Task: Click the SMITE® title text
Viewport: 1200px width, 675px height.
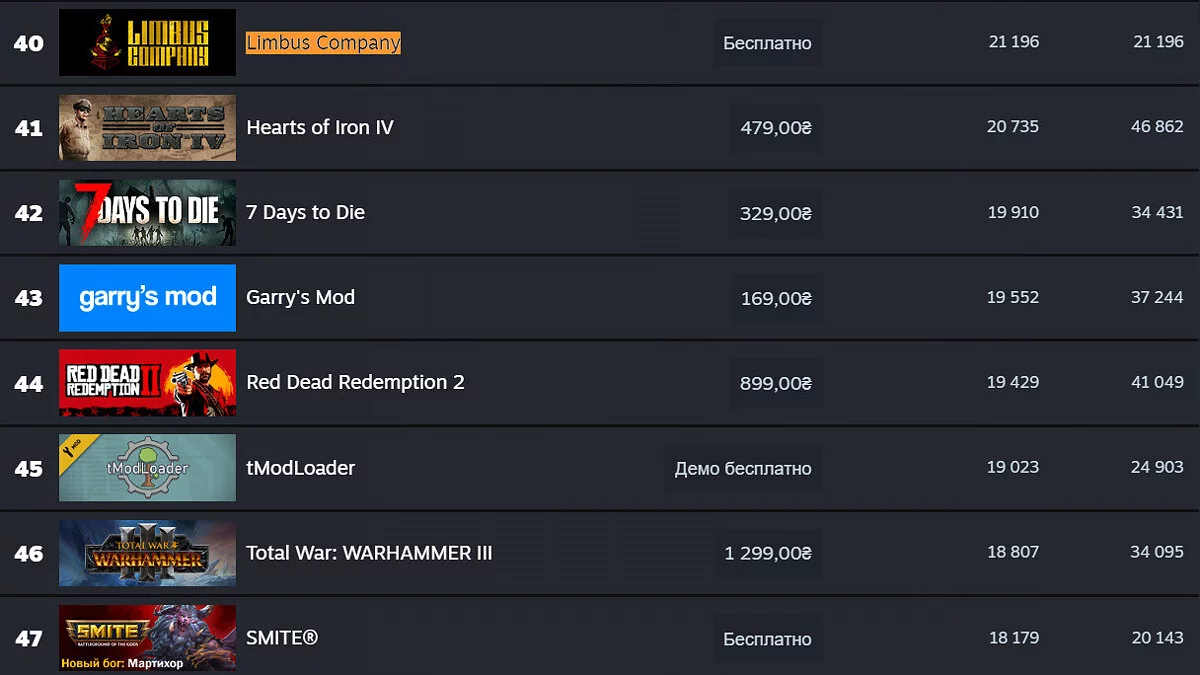Action: 282,638
